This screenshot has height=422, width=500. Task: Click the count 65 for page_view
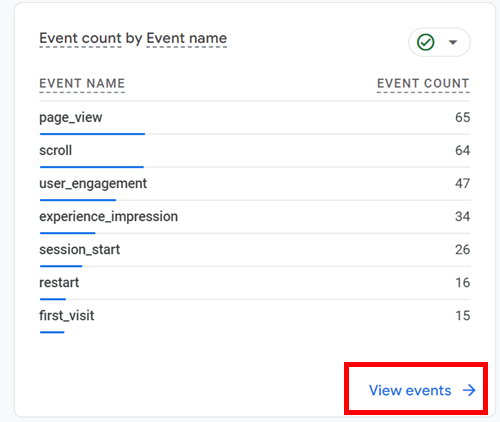pyautogui.click(x=463, y=117)
